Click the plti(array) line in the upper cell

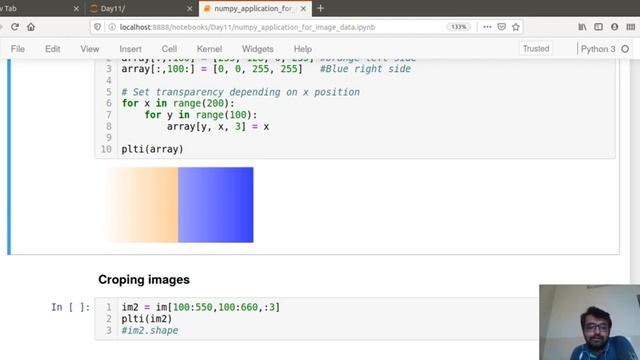tap(153, 149)
